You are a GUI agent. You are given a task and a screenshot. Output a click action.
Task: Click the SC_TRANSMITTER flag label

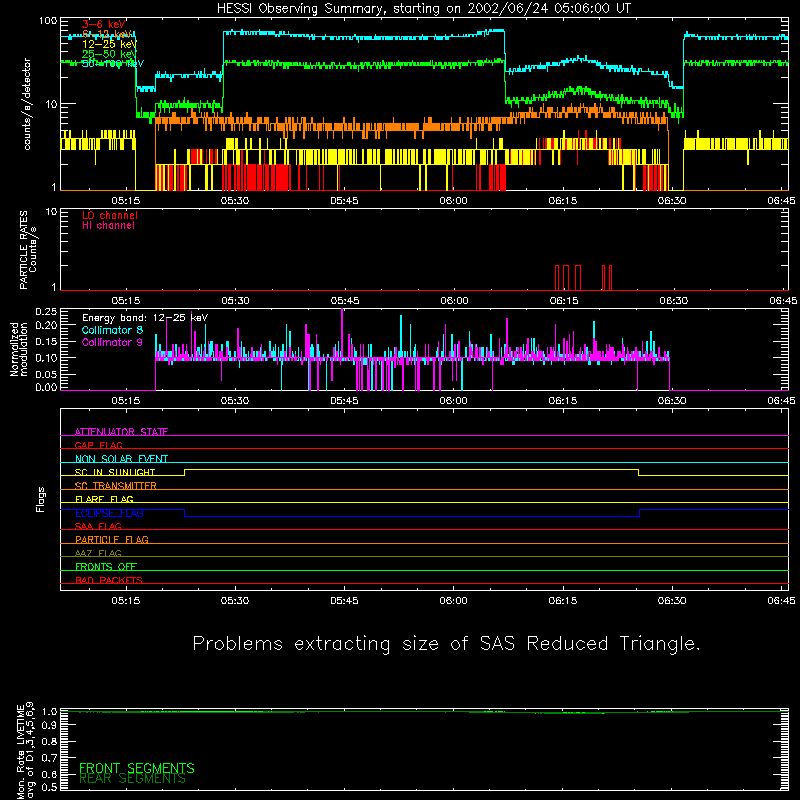point(116,485)
